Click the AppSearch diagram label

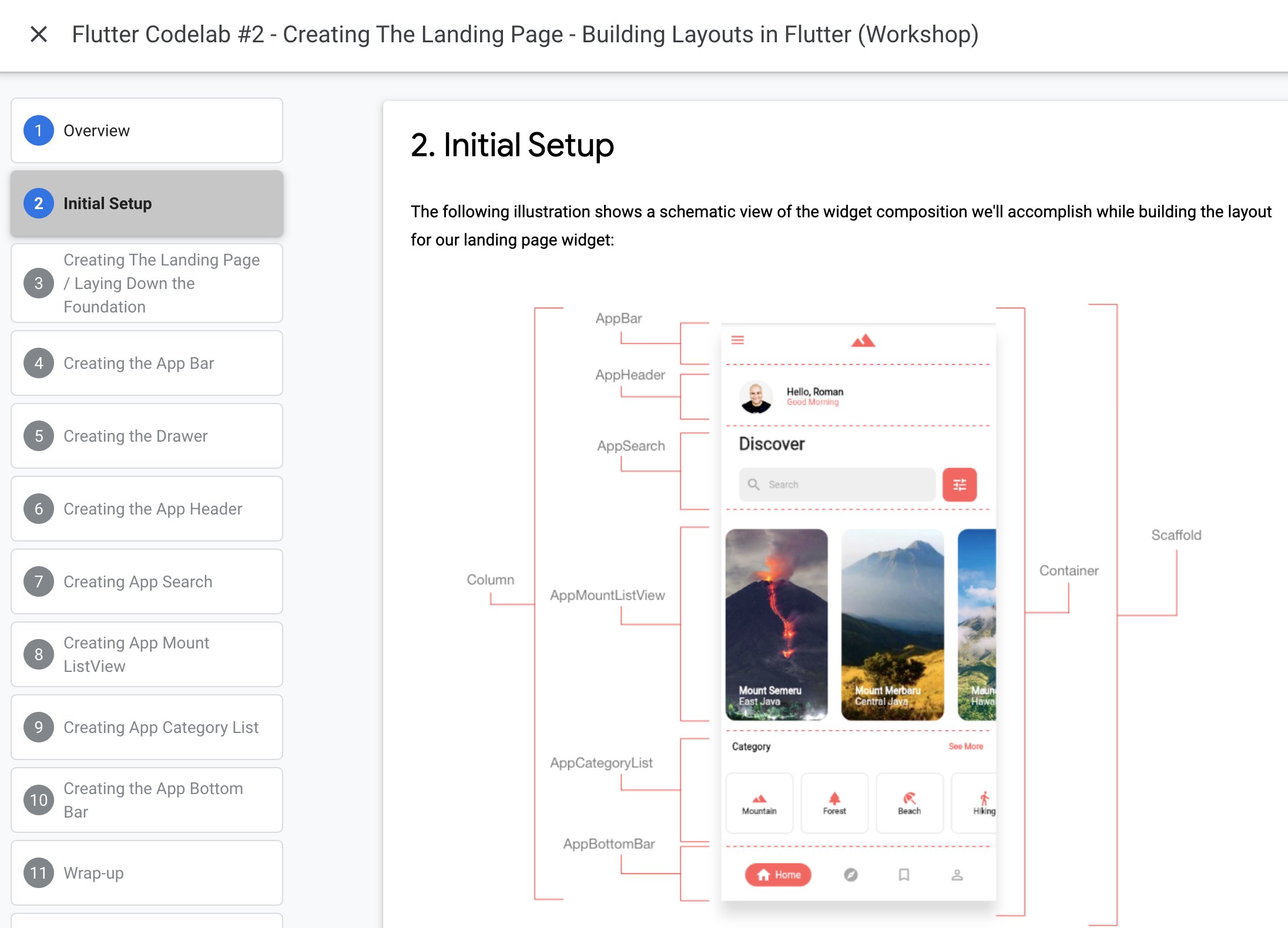631,446
